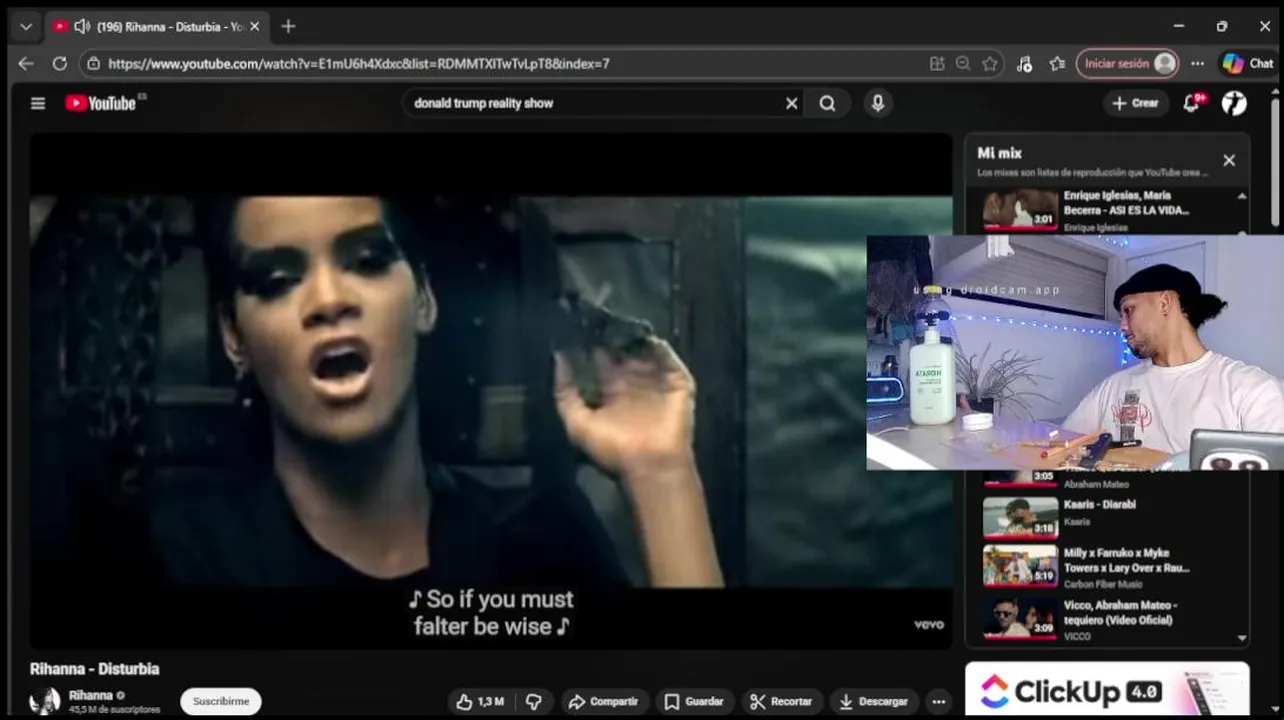The image size is (1284, 720).
Task: Reload the page
Action: [59, 63]
